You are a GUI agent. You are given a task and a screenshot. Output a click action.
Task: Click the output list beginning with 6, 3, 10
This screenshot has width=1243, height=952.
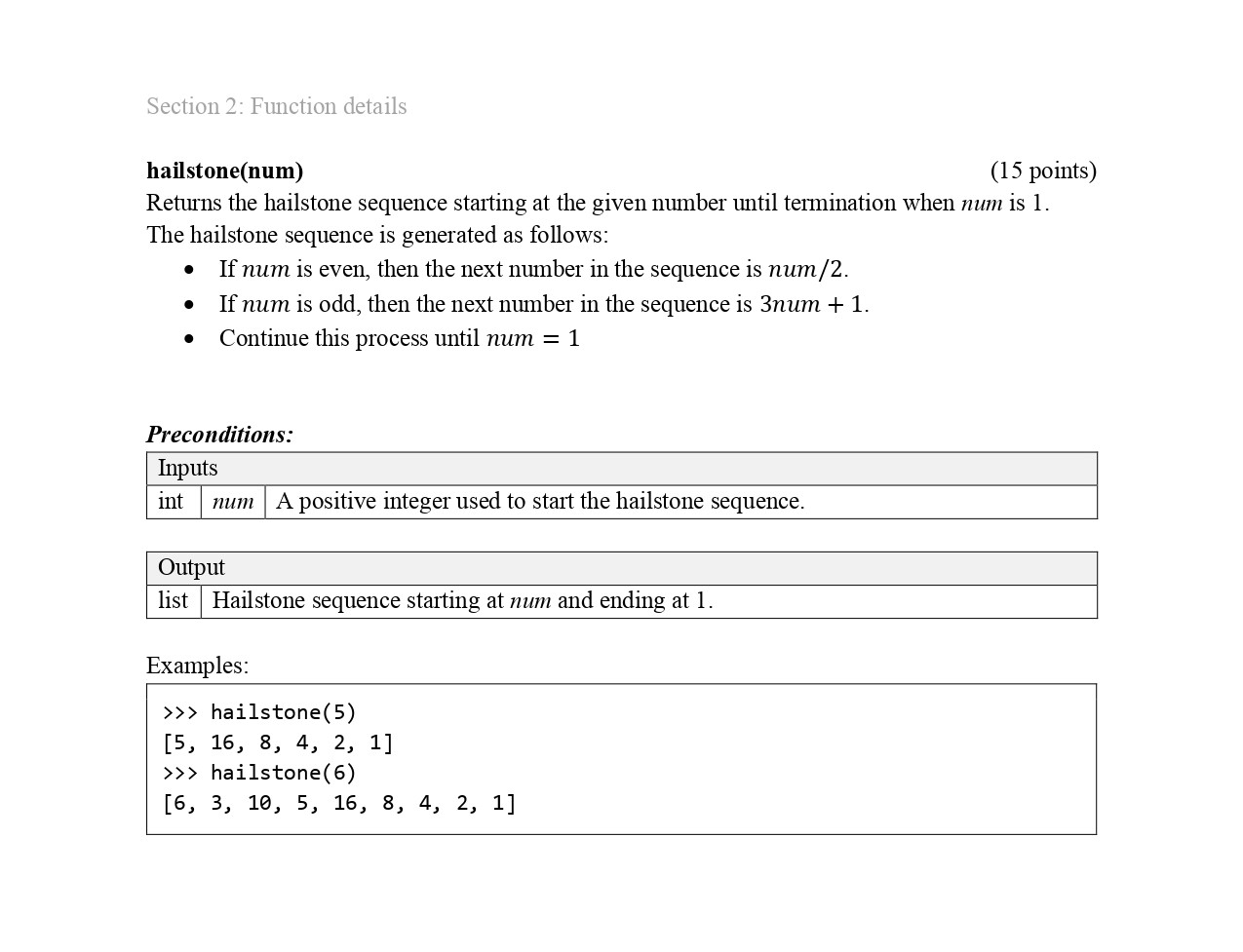pos(339,803)
